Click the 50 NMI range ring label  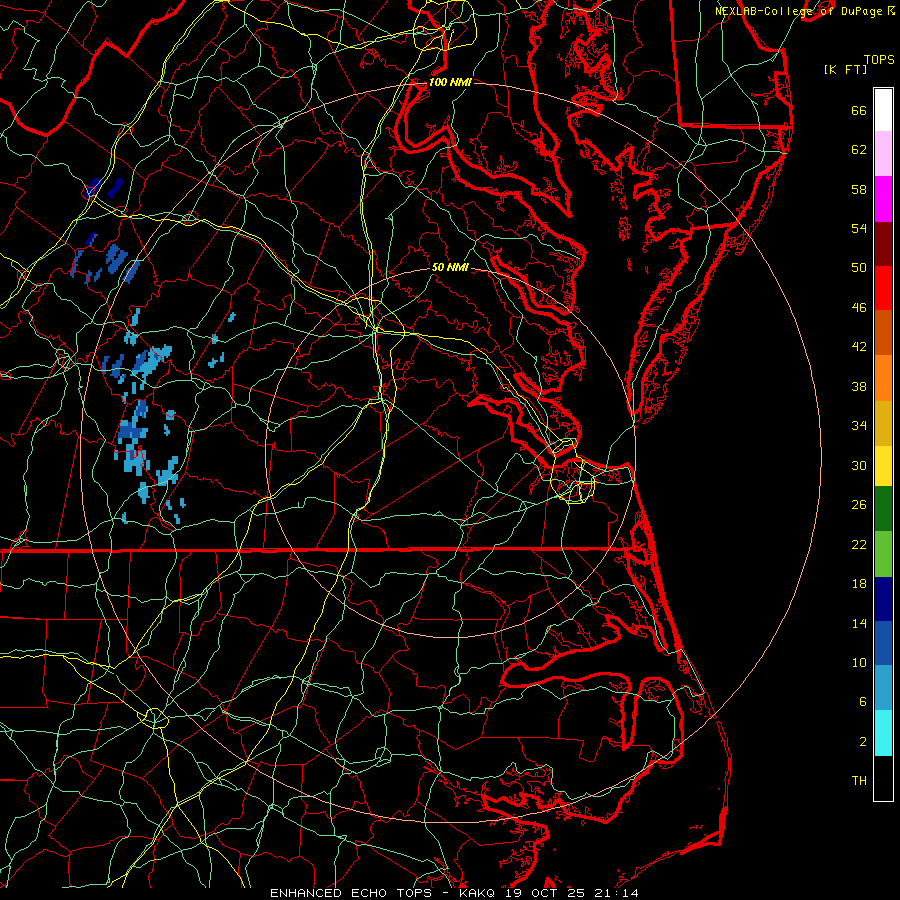click(450, 267)
